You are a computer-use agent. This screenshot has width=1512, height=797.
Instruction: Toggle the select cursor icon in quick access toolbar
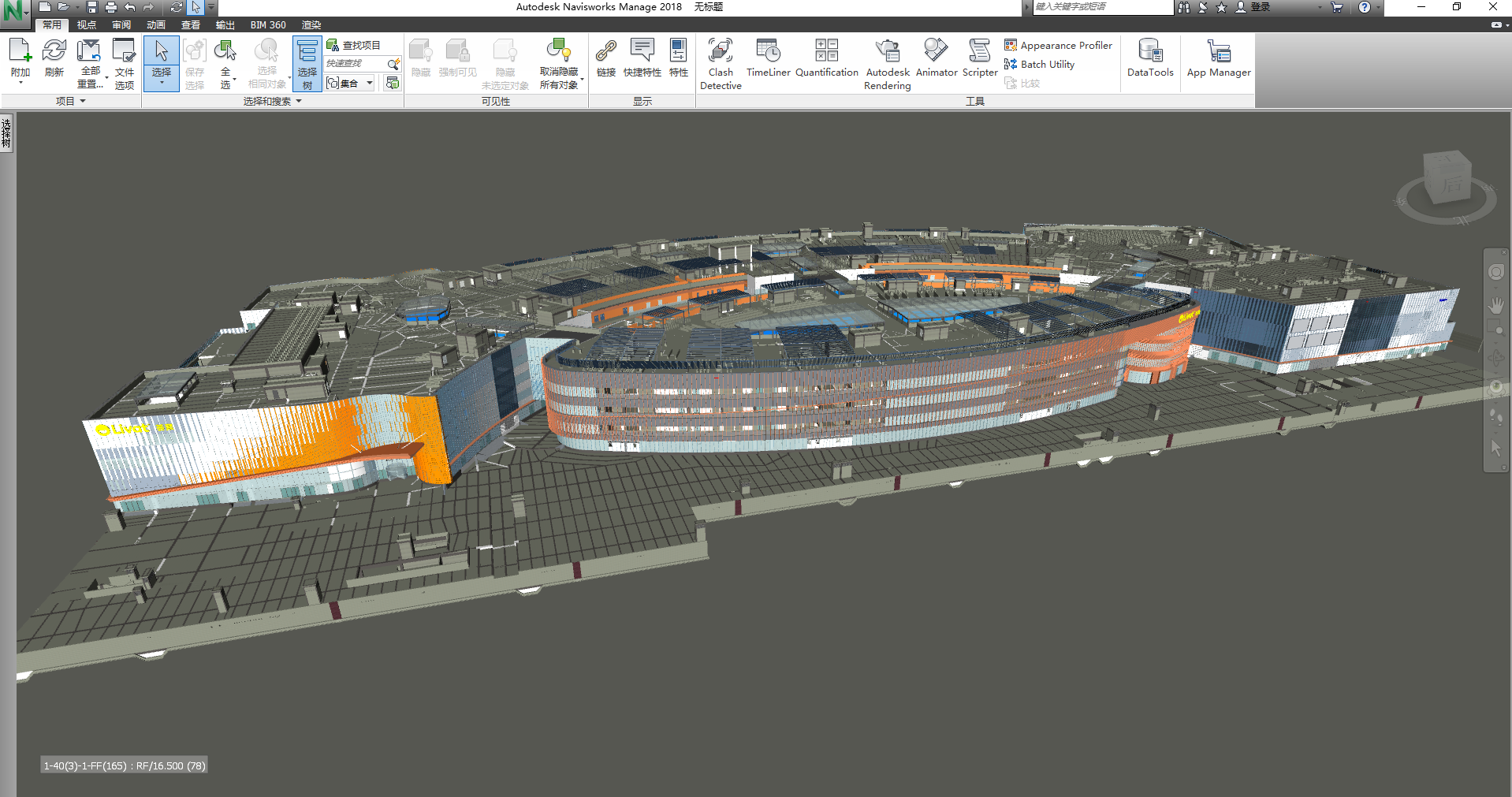pyautogui.click(x=196, y=7)
